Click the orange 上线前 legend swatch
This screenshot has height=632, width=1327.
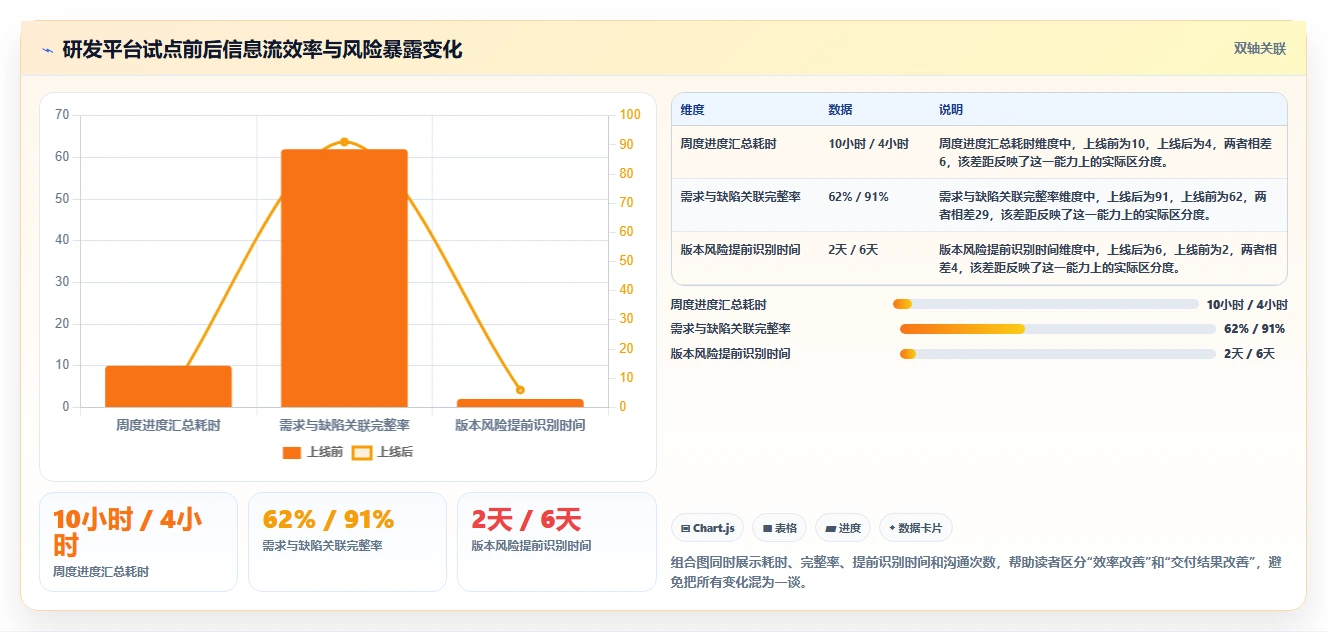point(292,453)
